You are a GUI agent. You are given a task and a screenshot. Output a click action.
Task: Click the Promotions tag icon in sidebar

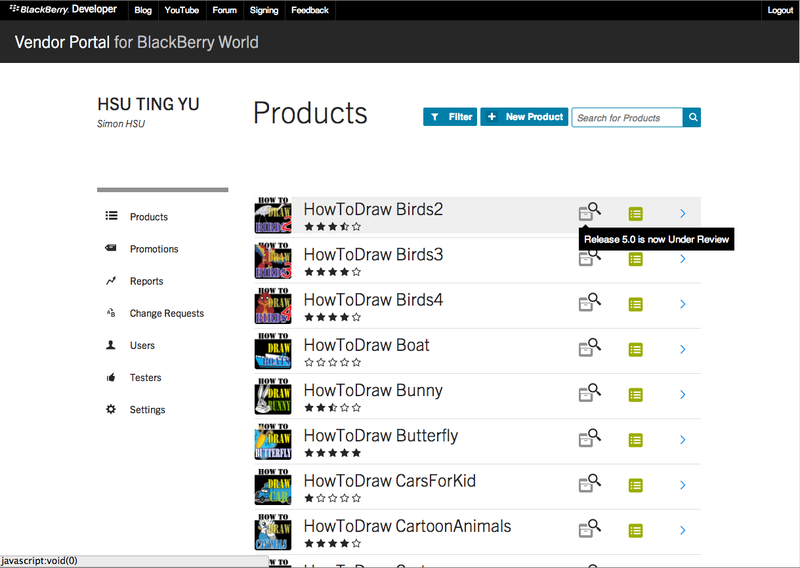click(111, 248)
